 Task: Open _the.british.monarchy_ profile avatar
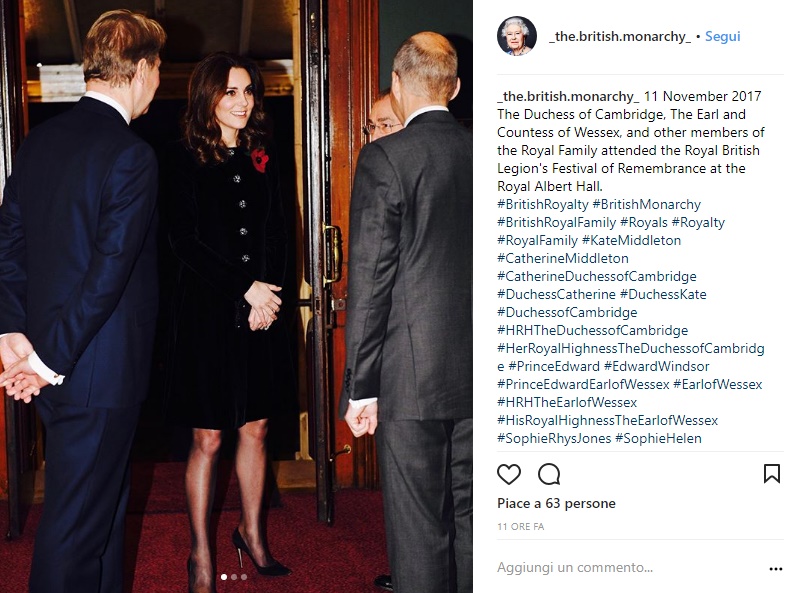pyautogui.click(x=517, y=36)
